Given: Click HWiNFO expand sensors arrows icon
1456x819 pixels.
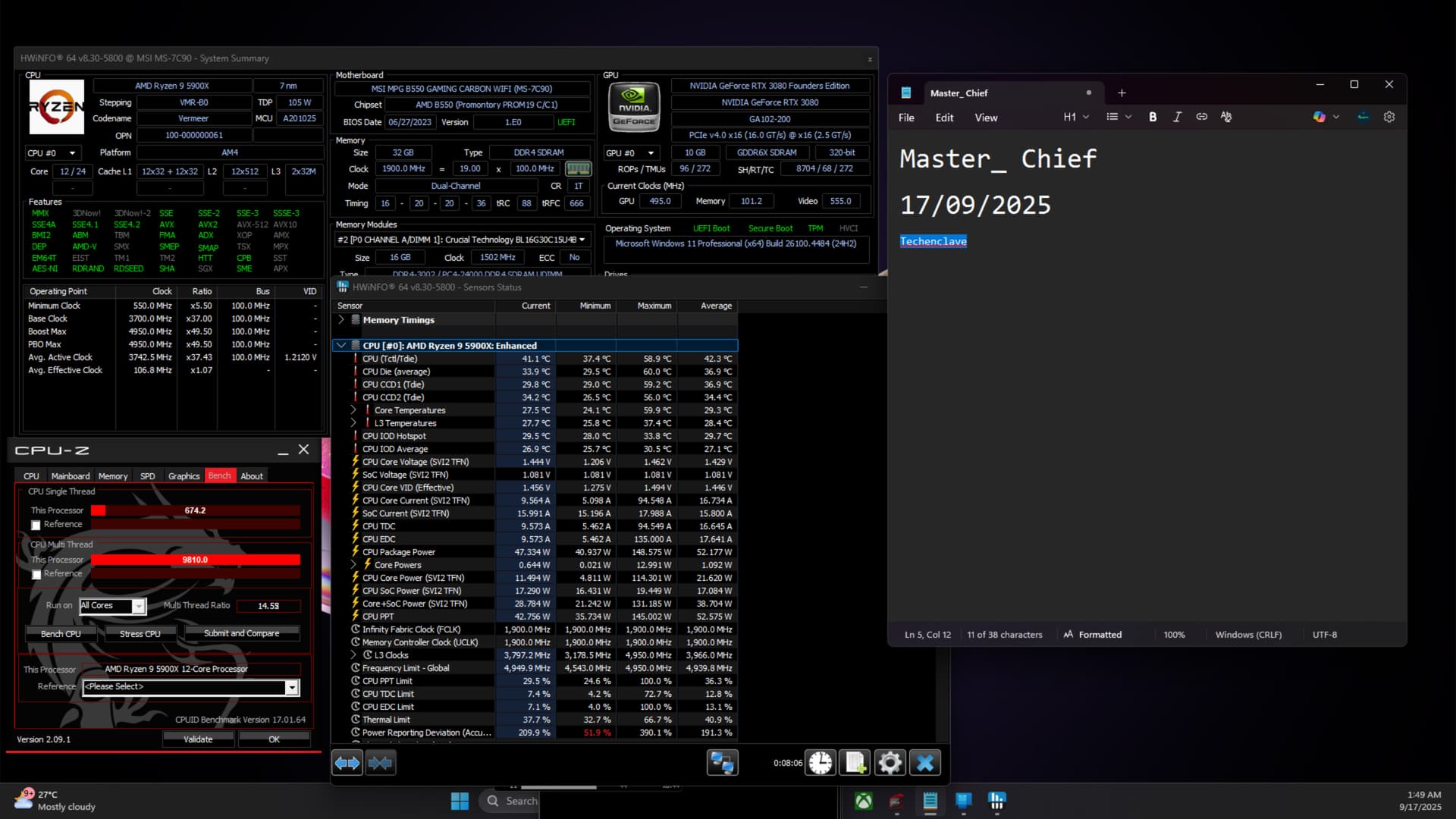Looking at the screenshot, I should pyautogui.click(x=347, y=763).
